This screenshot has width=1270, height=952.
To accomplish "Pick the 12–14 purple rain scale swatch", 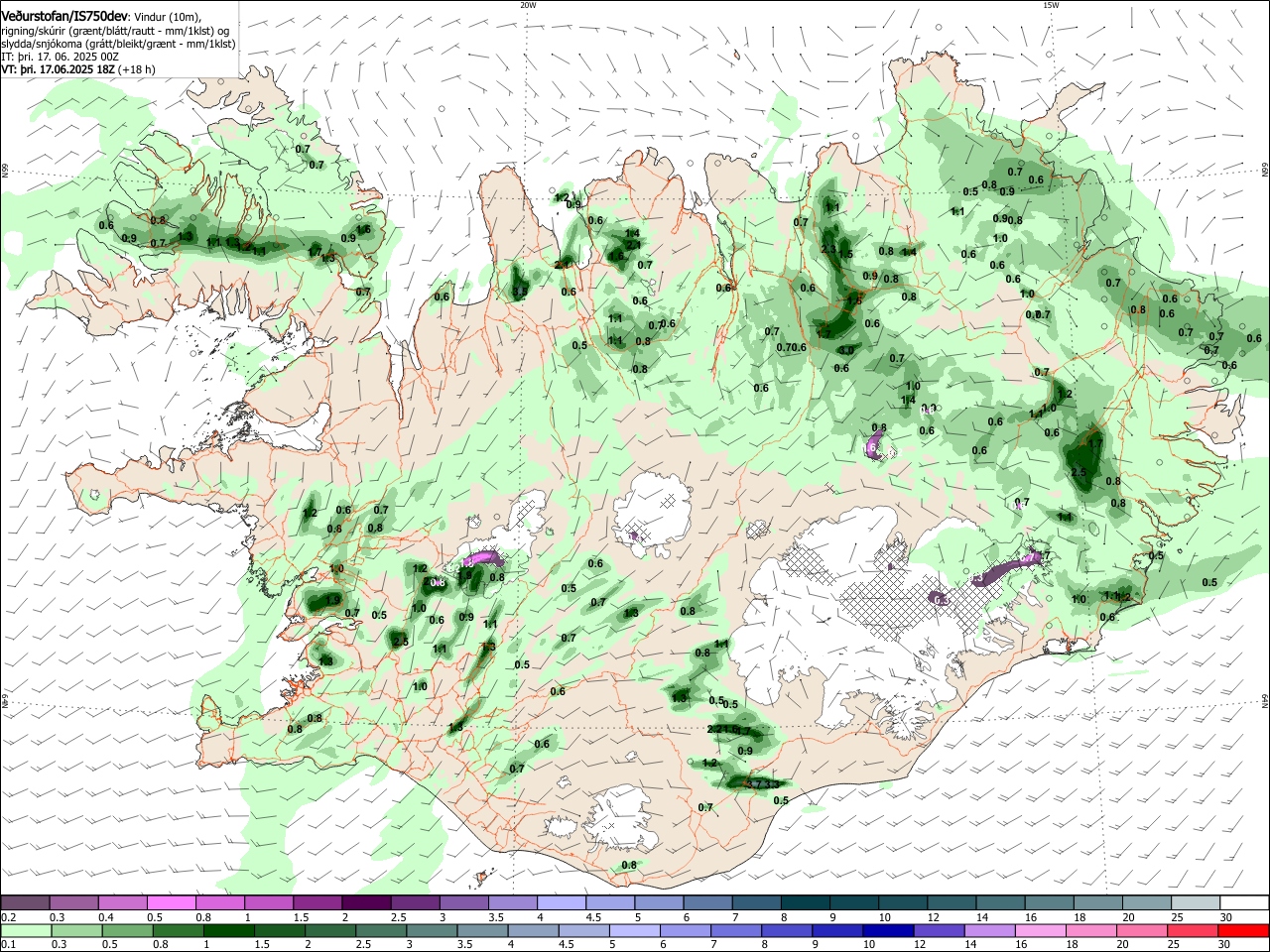I will (x=940, y=930).
